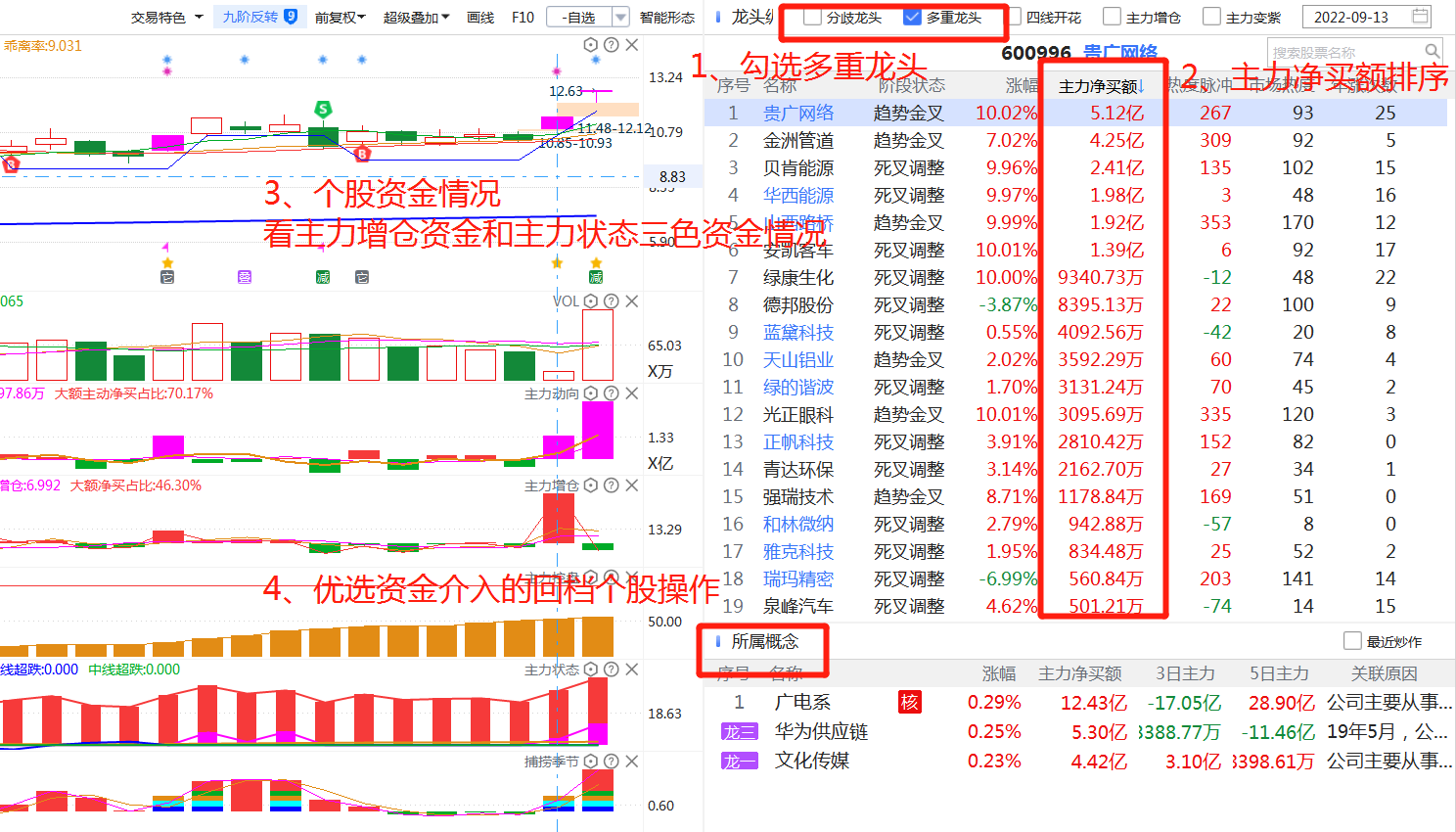
Task: Open 主力动向 indicator settings icon
Action: coord(591,393)
